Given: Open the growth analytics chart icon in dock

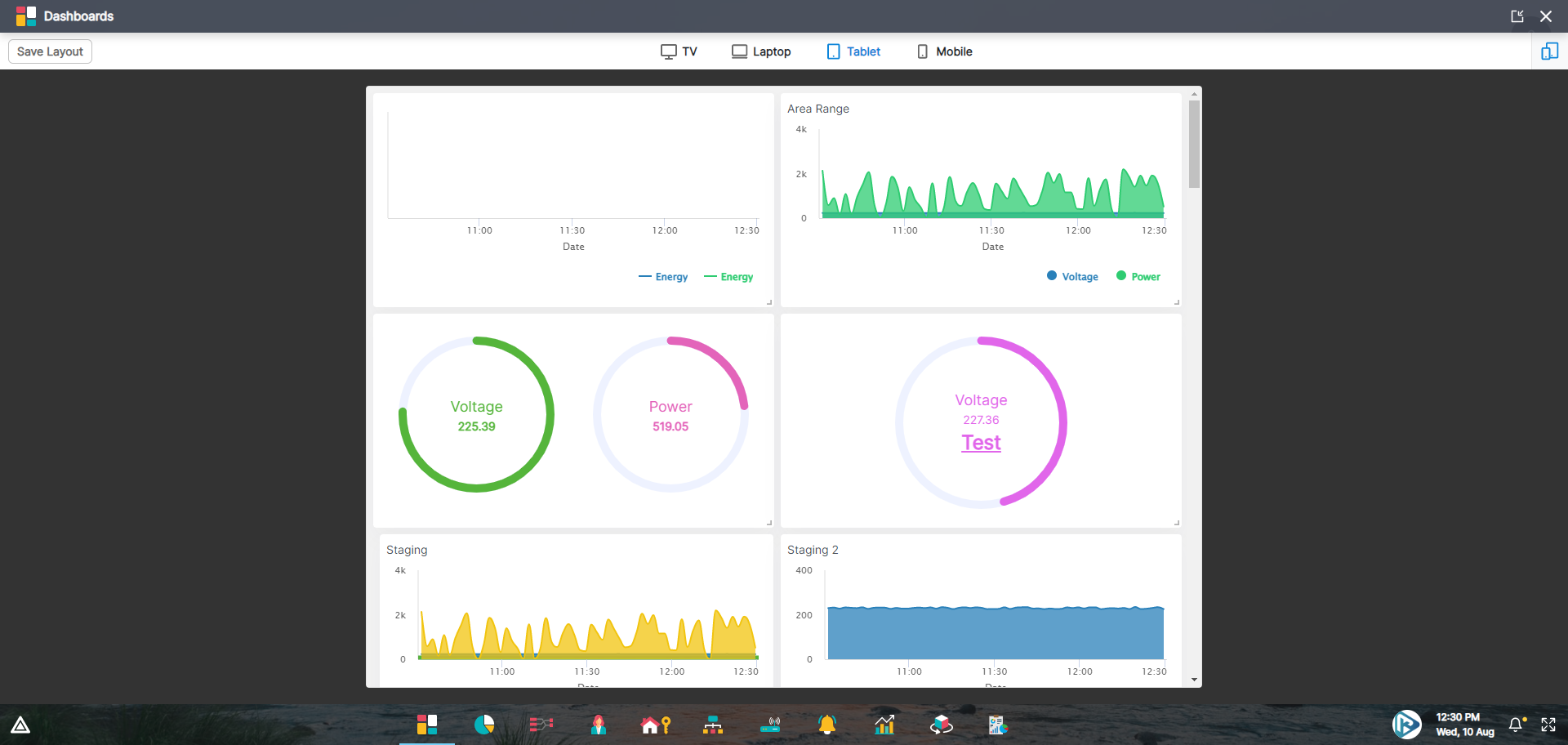Looking at the screenshot, I should (884, 725).
